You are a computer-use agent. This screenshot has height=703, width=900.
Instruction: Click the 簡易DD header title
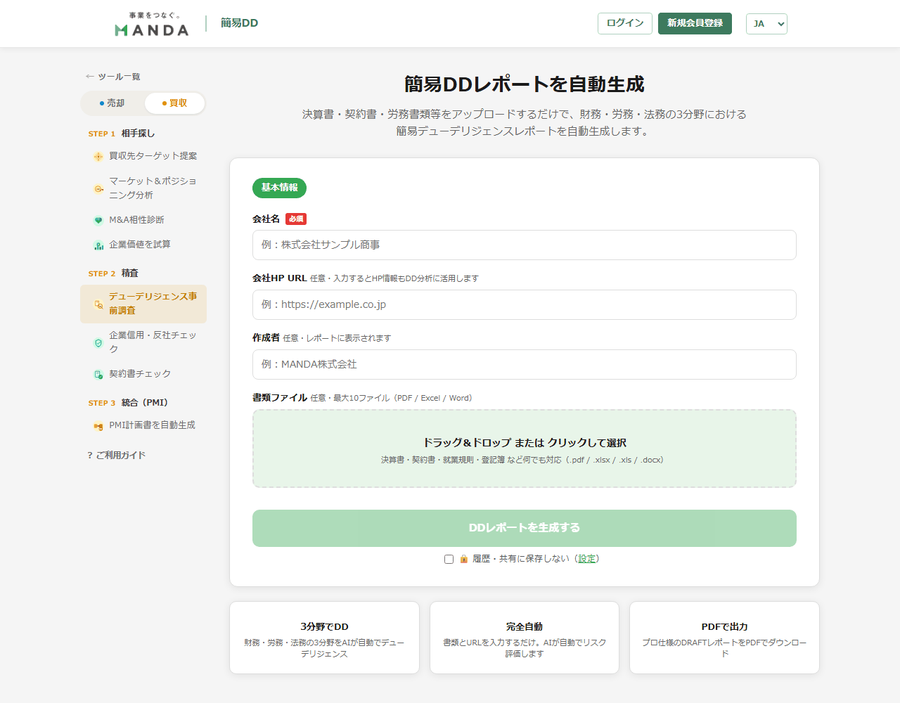point(239,24)
